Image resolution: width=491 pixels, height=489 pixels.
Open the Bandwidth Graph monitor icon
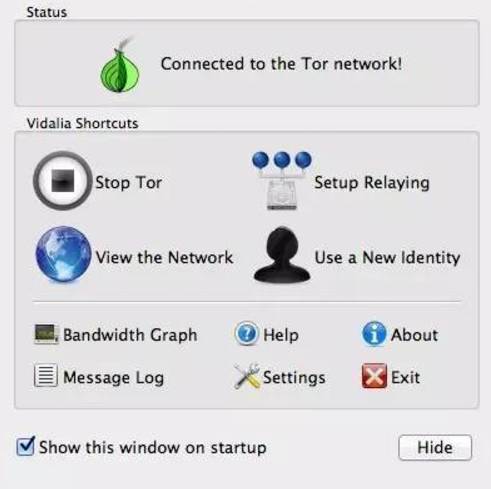pyautogui.click(x=46, y=334)
